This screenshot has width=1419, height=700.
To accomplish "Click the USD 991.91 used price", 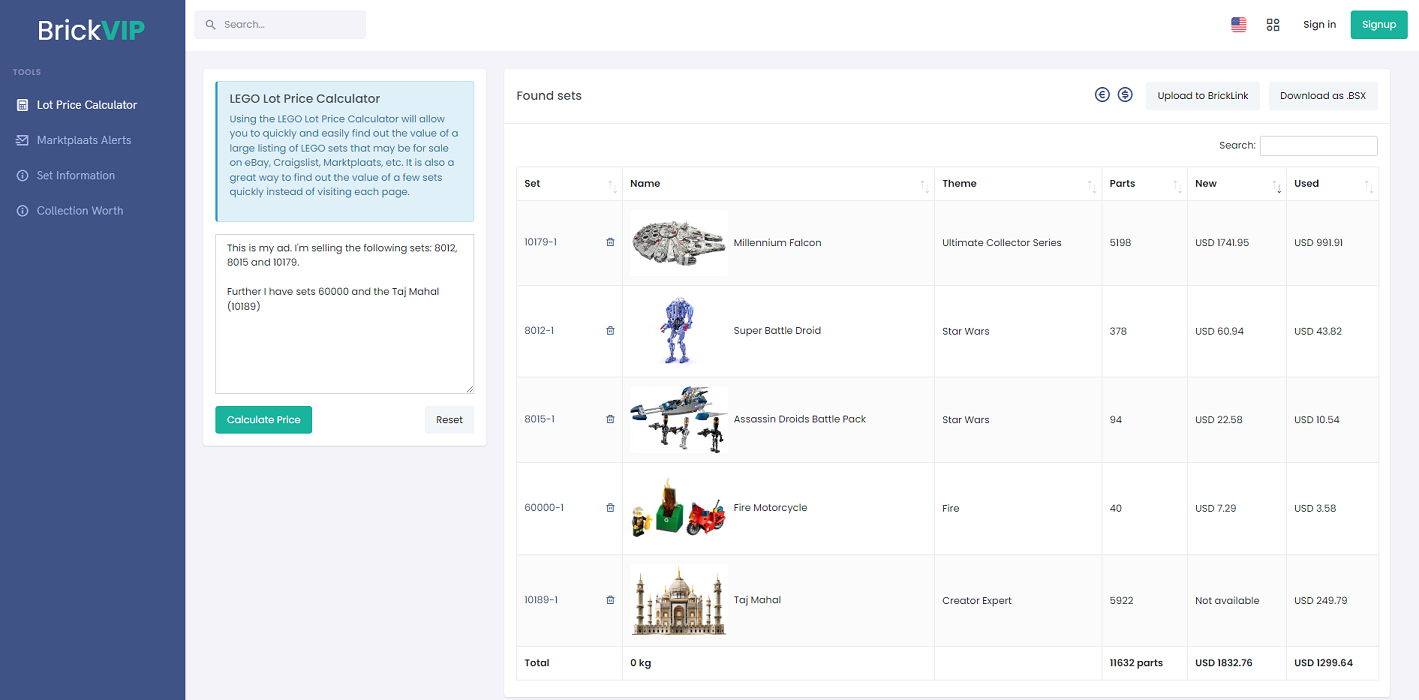I will coord(1318,243).
